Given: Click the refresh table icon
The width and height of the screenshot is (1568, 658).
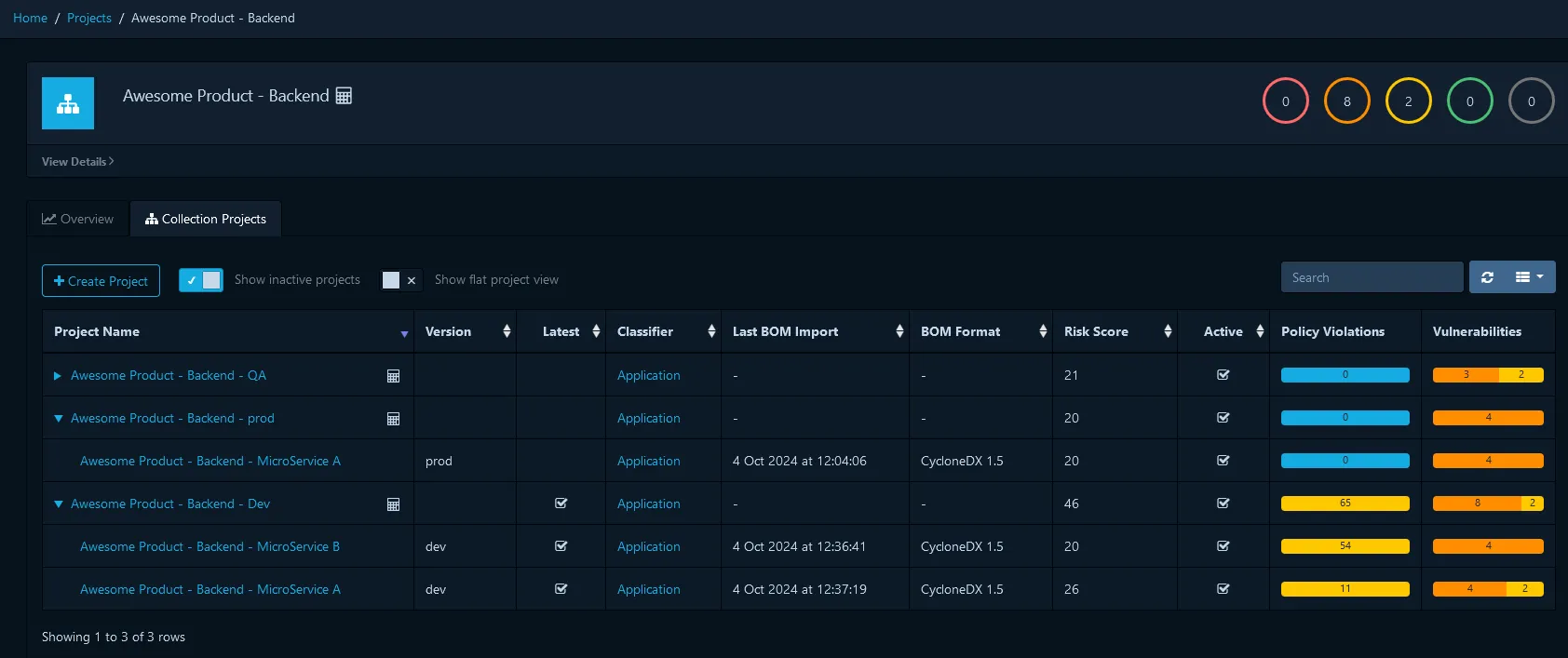Looking at the screenshot, I should pos(1487,277).
